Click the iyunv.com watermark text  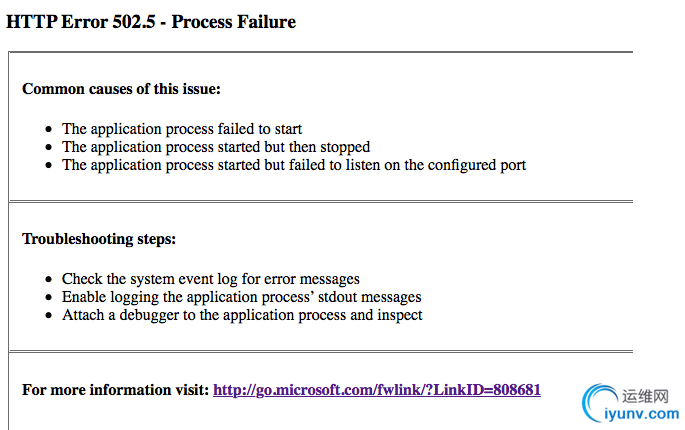point(642,413)
